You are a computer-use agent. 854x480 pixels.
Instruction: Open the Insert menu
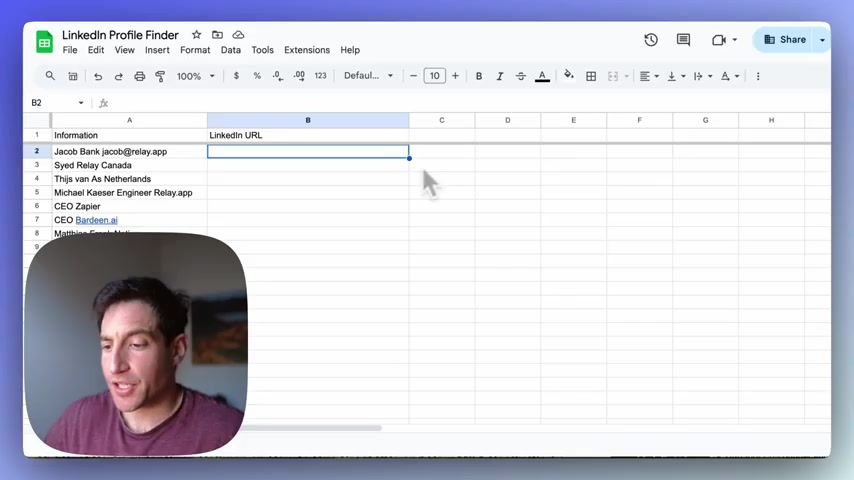(x=157, y=50)
